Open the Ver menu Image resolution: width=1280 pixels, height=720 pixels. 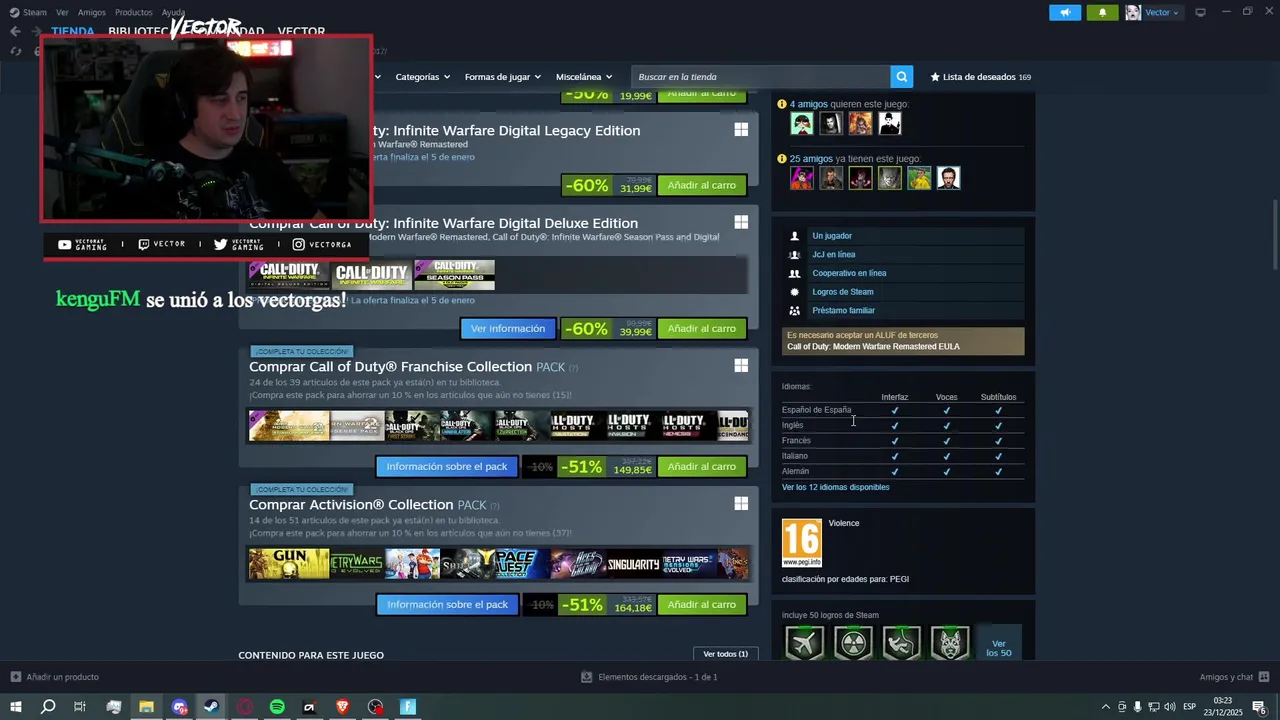point(62,12)
